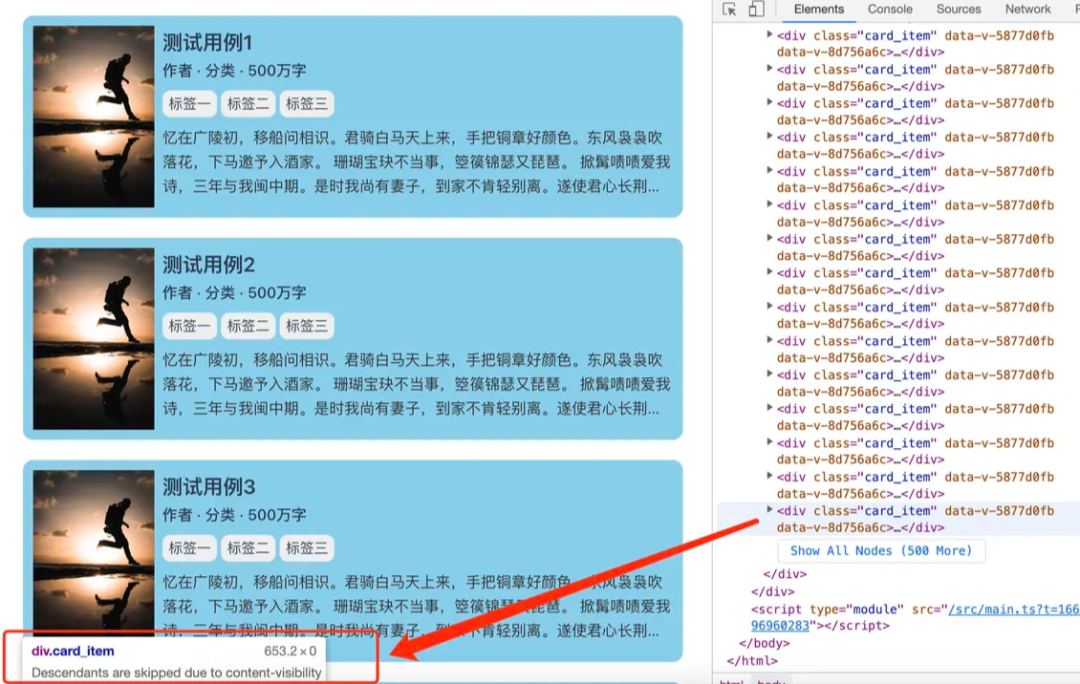Toggle the device toolbar icon
This screenshot has width=1080, height=684.
pyautogui.click(x=756, y=9)
